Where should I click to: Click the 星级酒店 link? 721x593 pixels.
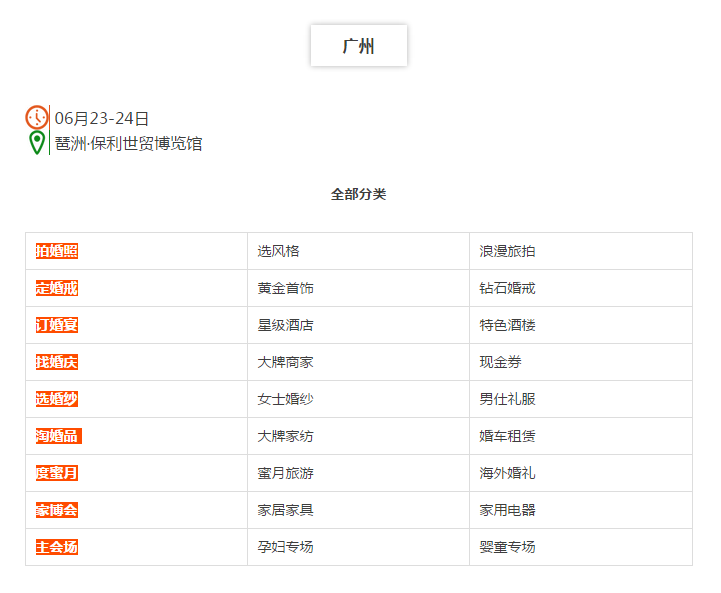pos(286,325)
